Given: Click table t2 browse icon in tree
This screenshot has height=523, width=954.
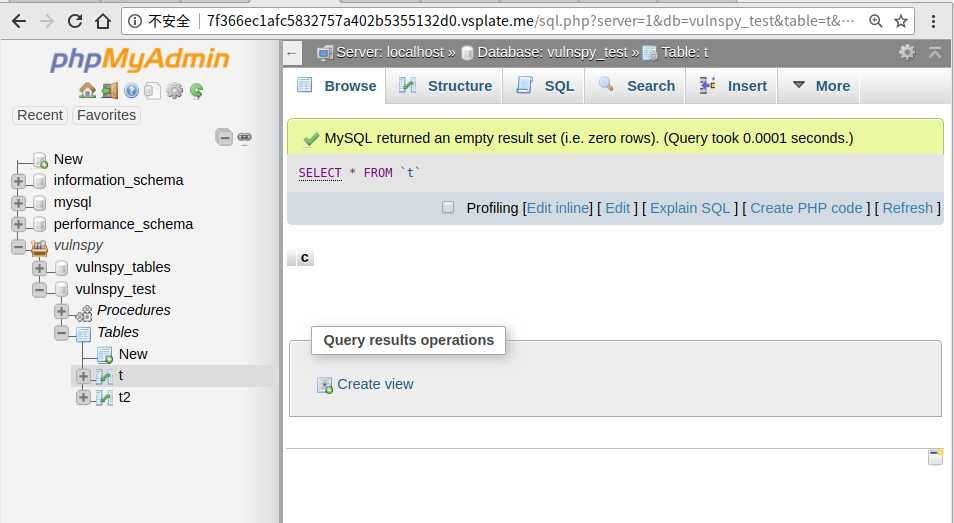Looking at the screenshot, I should click(105, 398).
